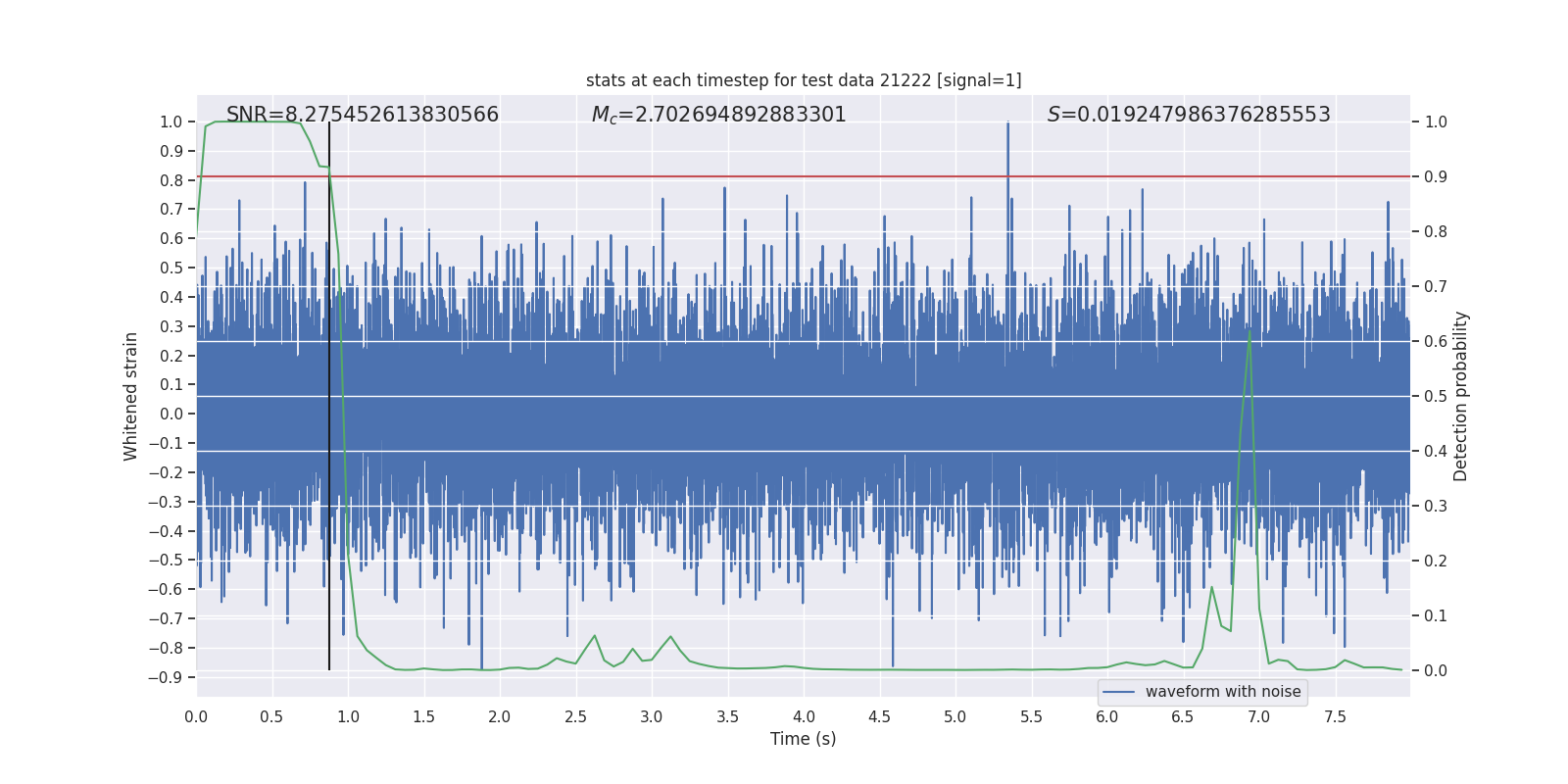This screenshot has width=1568, height=784.
Task: Click the 'Time (s)' x-axis label
Action: click(803, 739)
